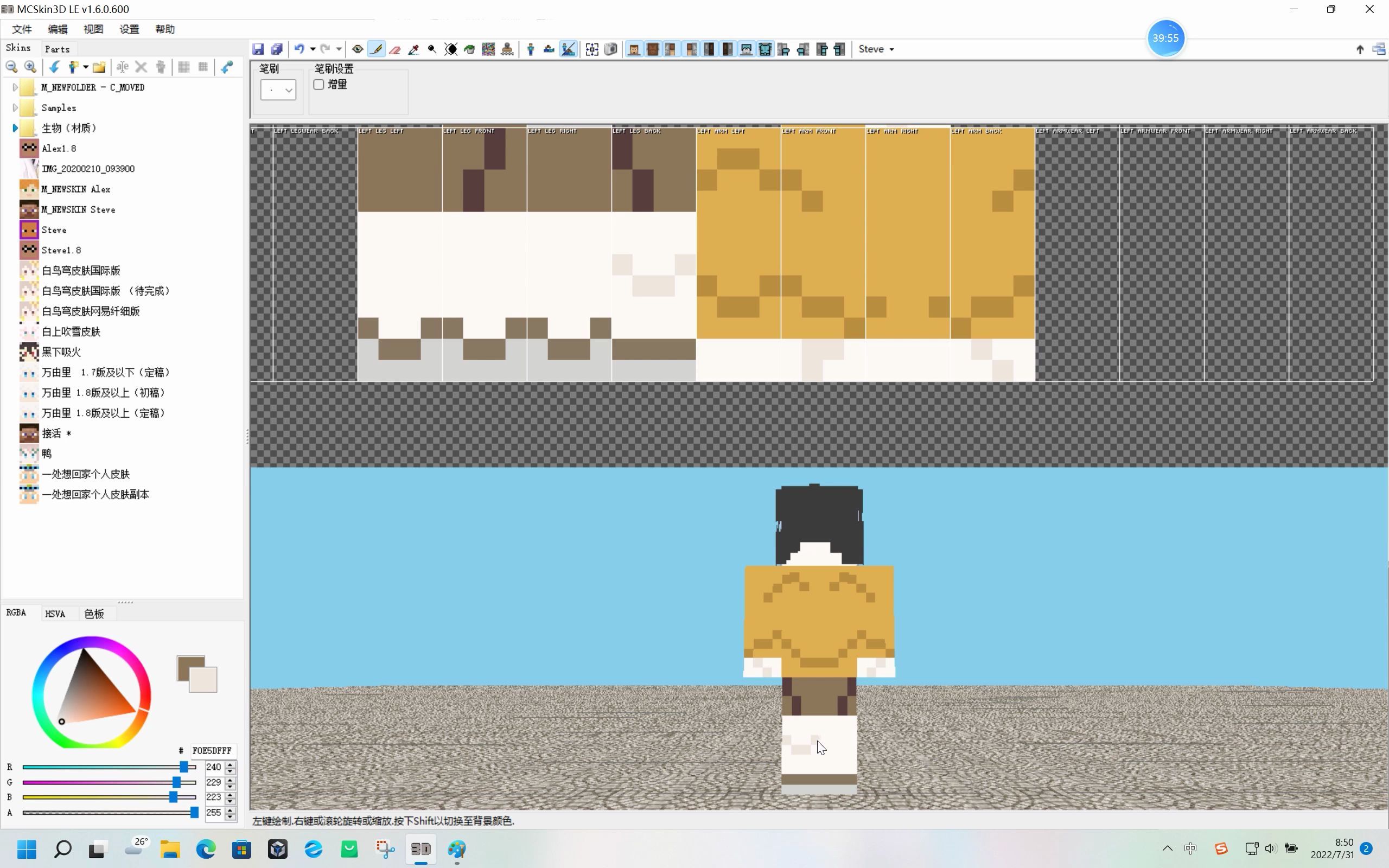This screenshot has width=1389, height=868.
Task: Create a new skin with the figure icon
Action: click(73, 67)
